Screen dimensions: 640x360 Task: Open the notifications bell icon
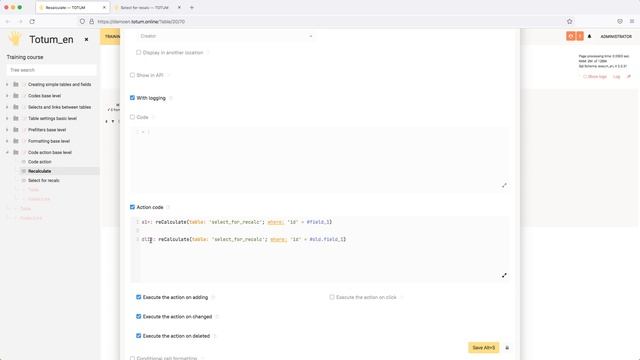coord(589,36)
